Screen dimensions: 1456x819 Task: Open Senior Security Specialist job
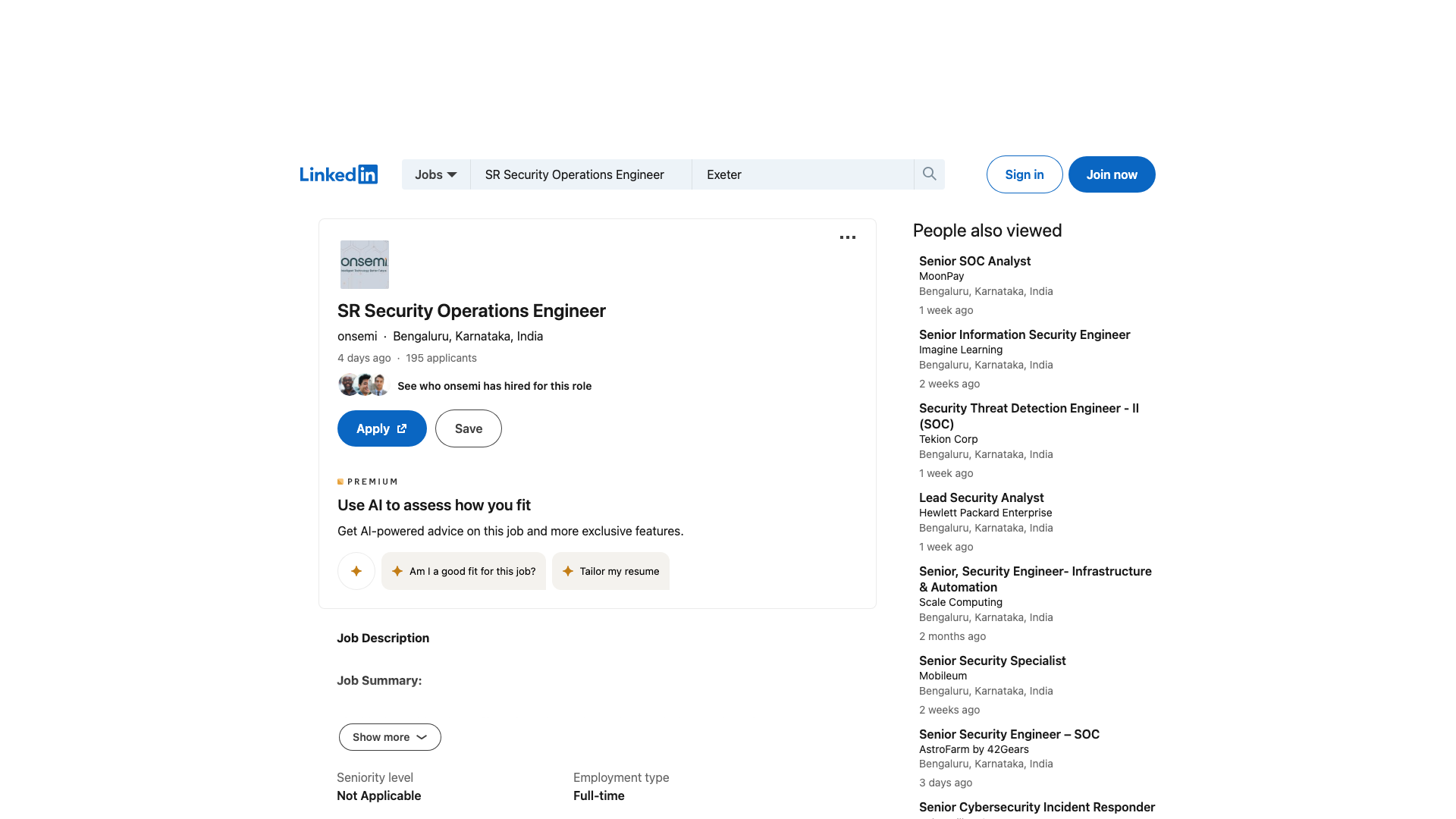(x=992, y=661)
